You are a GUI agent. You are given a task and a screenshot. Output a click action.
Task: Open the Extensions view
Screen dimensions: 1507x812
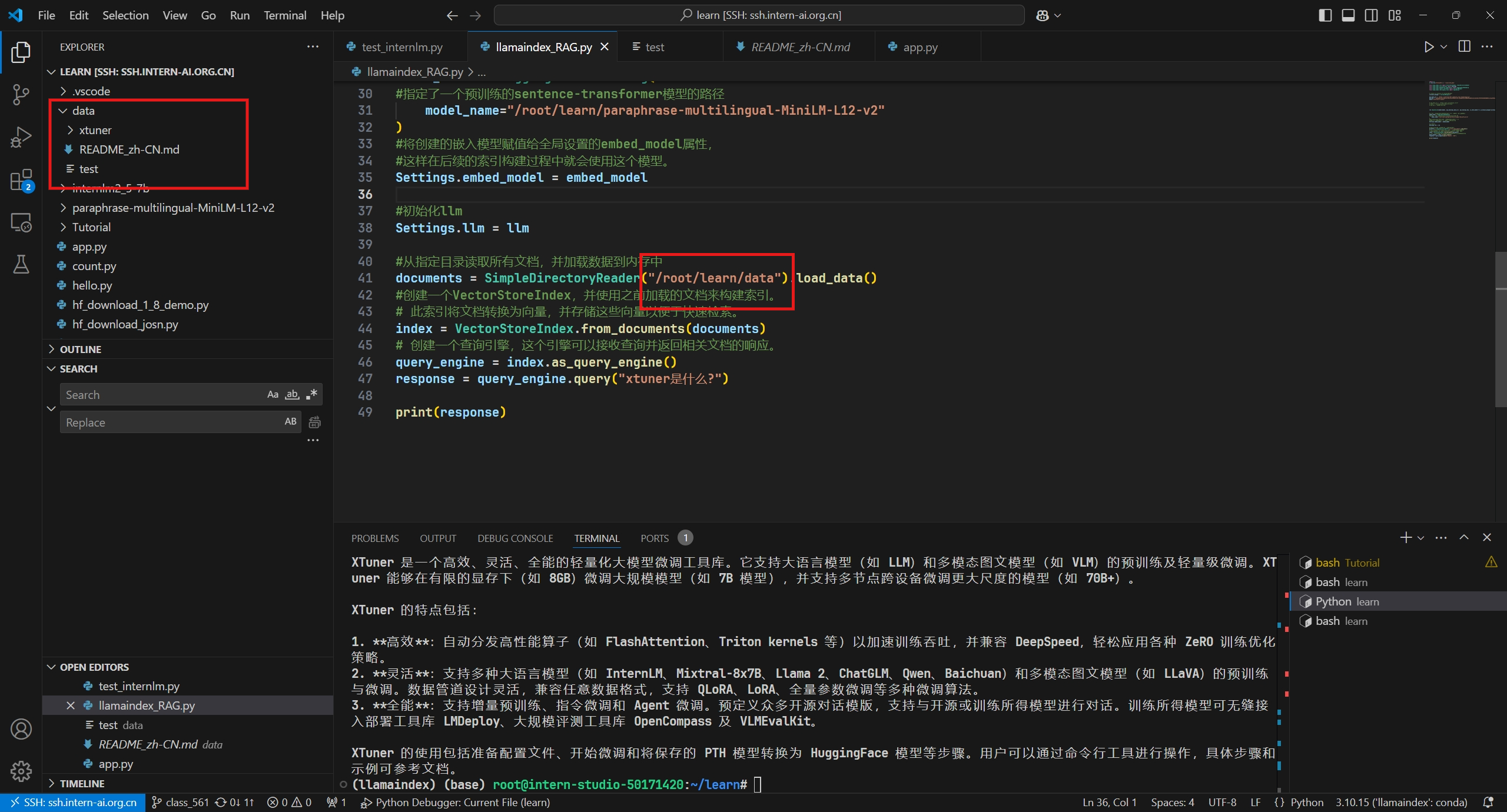21,180
